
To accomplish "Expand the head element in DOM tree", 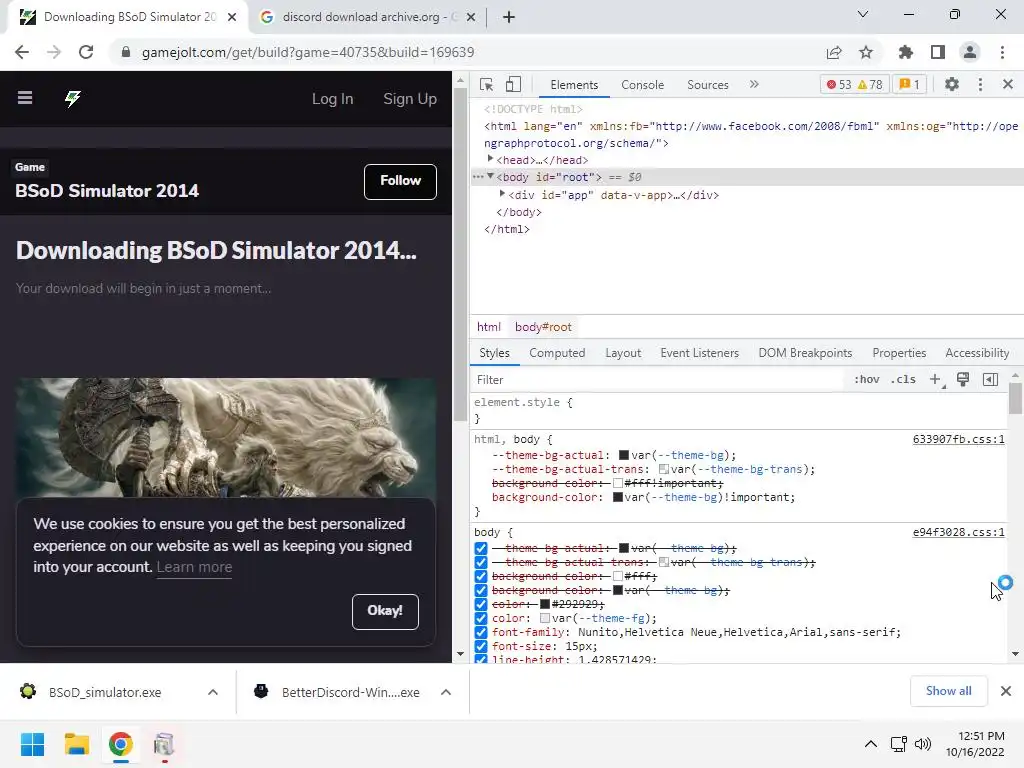I will click(x=490, y=159).
